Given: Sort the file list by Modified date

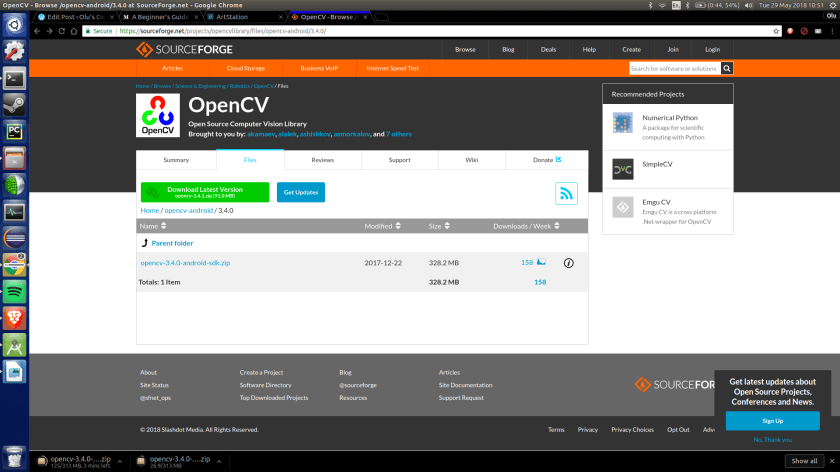Looking at the screenshot, I should (x=382, y=226).
